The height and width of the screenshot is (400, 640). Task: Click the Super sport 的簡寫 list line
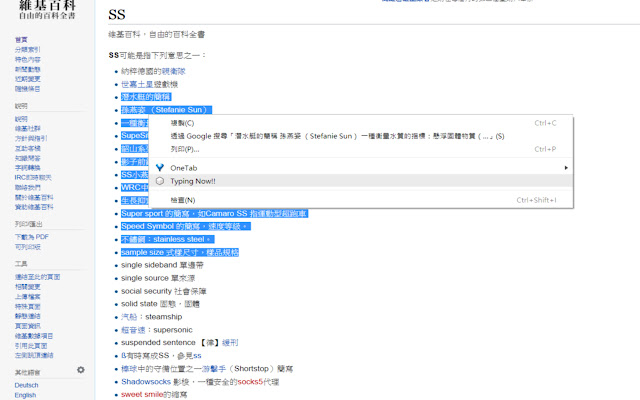click(214, 213)
